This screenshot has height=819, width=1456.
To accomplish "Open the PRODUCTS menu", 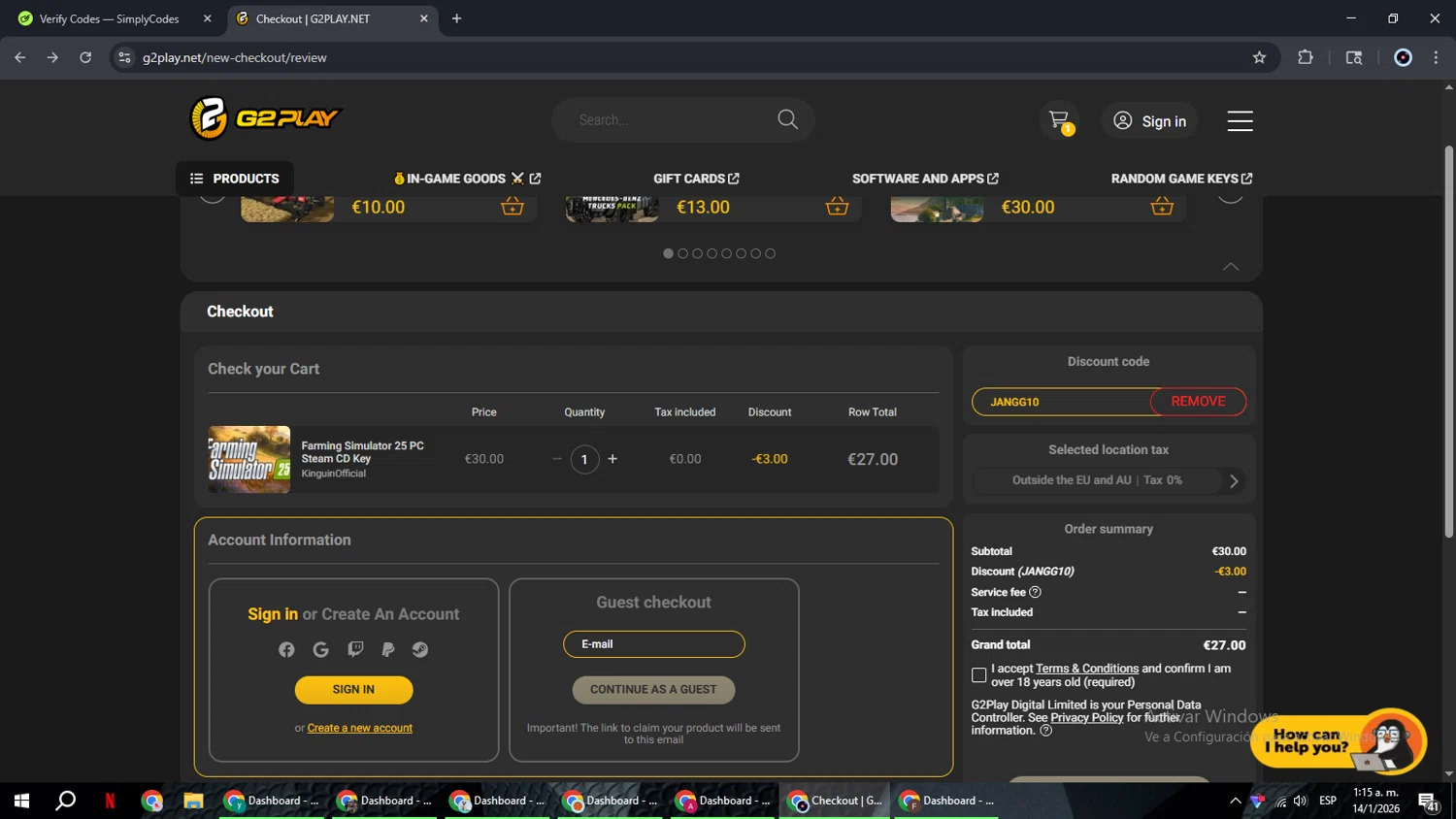I will click(x=235, y=179).
